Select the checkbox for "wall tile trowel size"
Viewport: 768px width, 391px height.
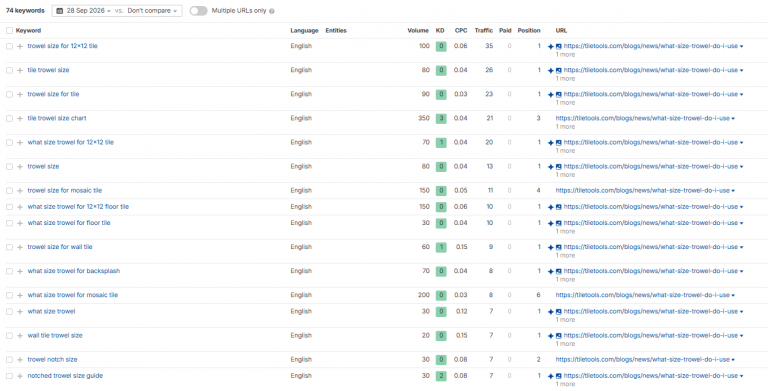pos(9,336)
